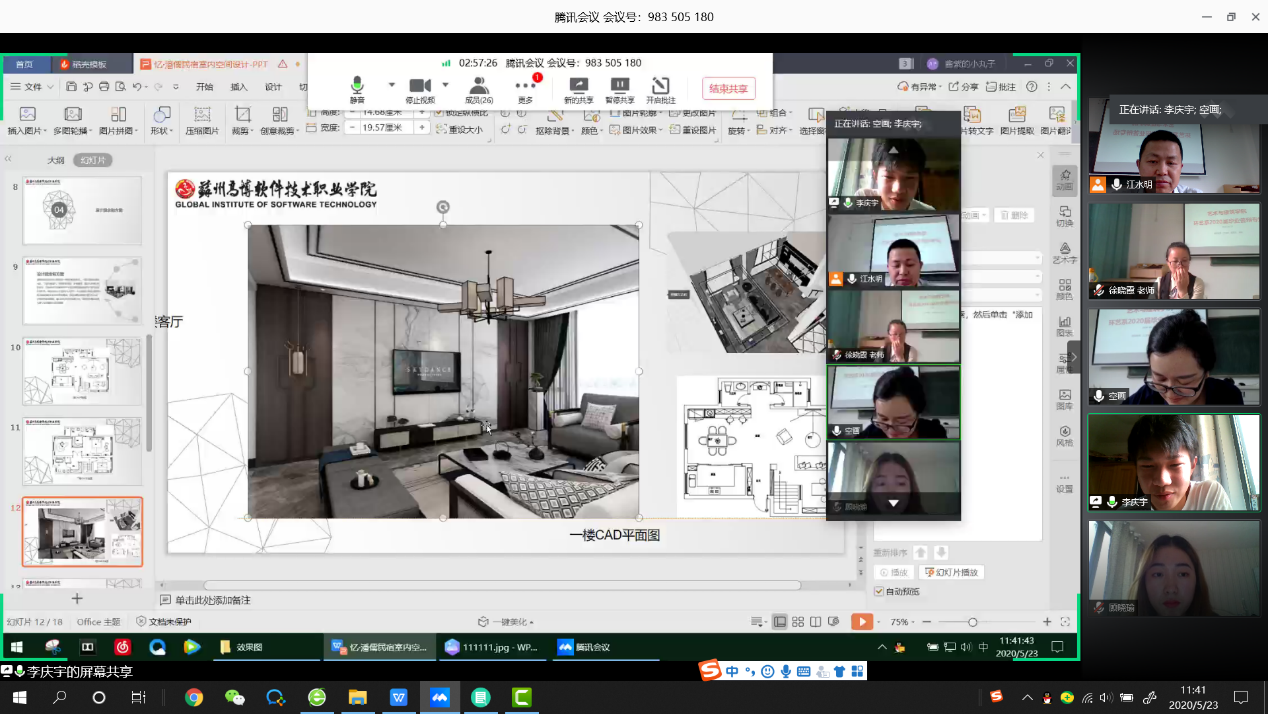Open the 动画 animation sidebar panel

[1064, 180]
